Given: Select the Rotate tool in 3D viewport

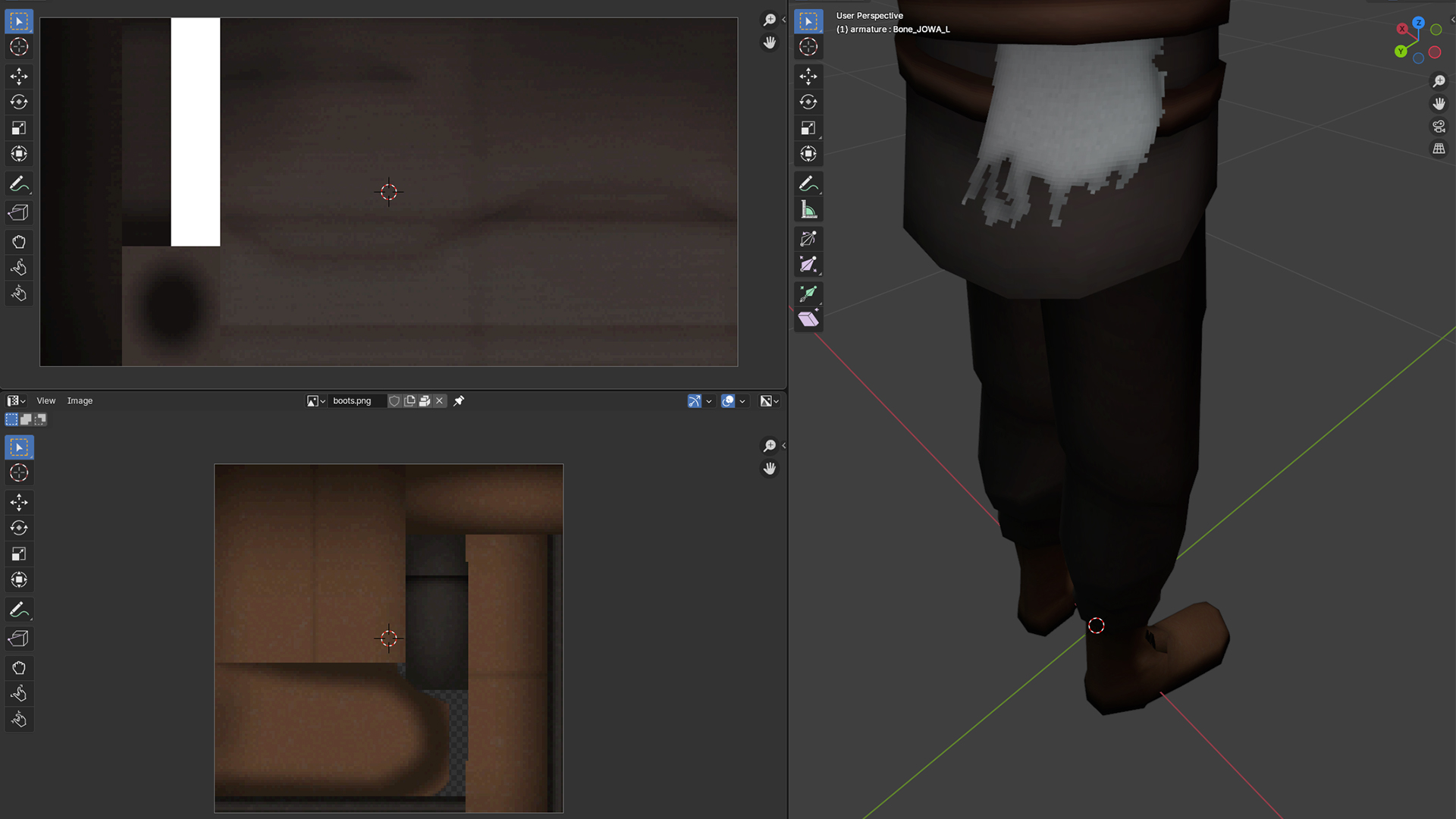Looking at the screenshot, I should pos(808,102).
